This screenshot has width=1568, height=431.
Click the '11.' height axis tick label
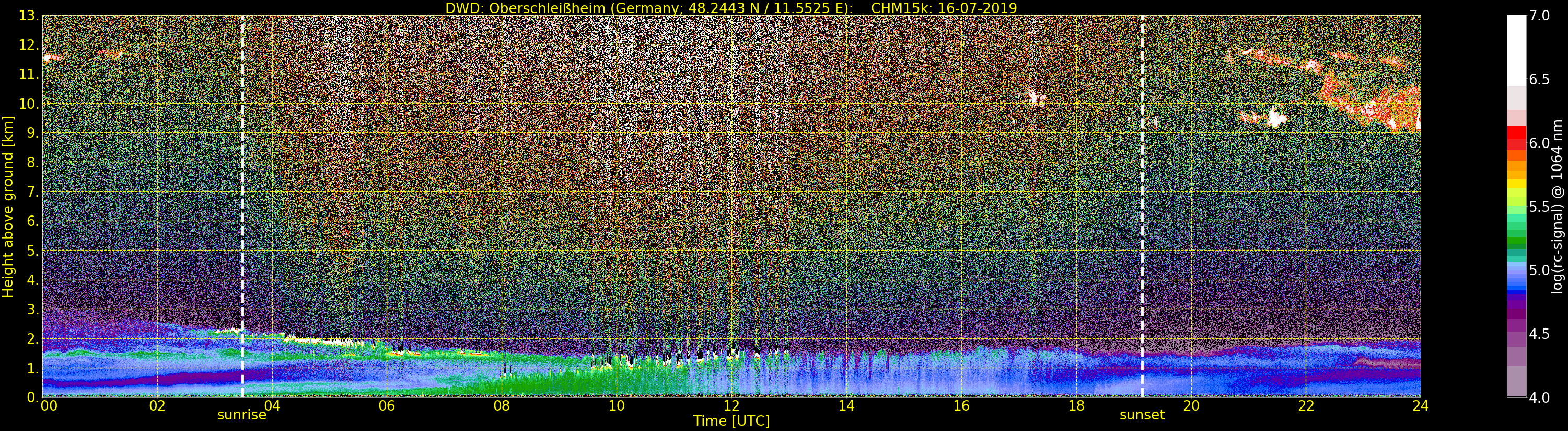click(28, 74)
